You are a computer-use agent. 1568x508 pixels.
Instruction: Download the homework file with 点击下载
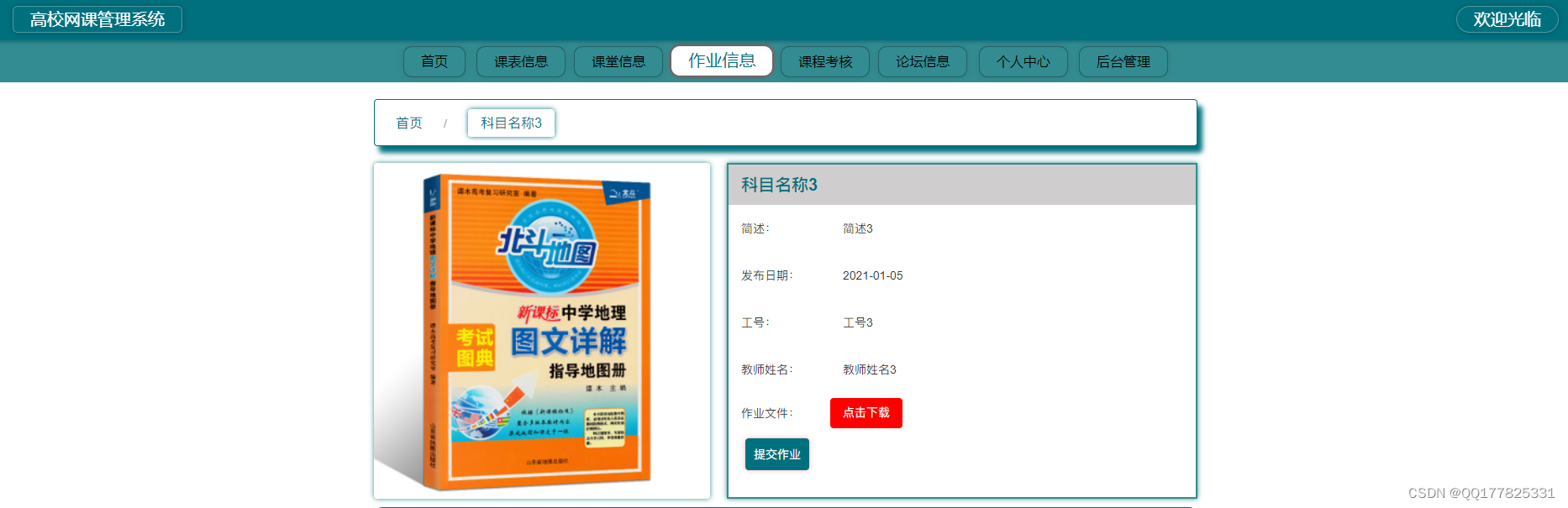pos(866,413)
